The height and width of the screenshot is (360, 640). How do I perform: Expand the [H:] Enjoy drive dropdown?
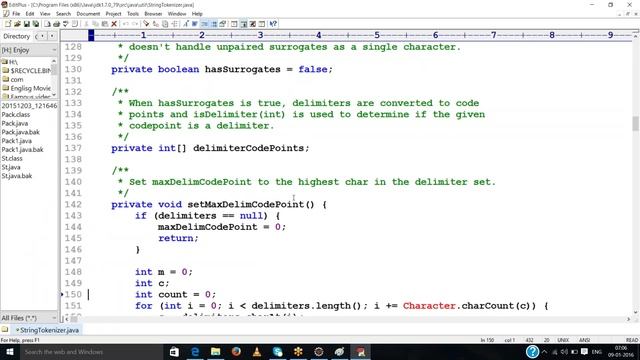[x=53, y=50]
